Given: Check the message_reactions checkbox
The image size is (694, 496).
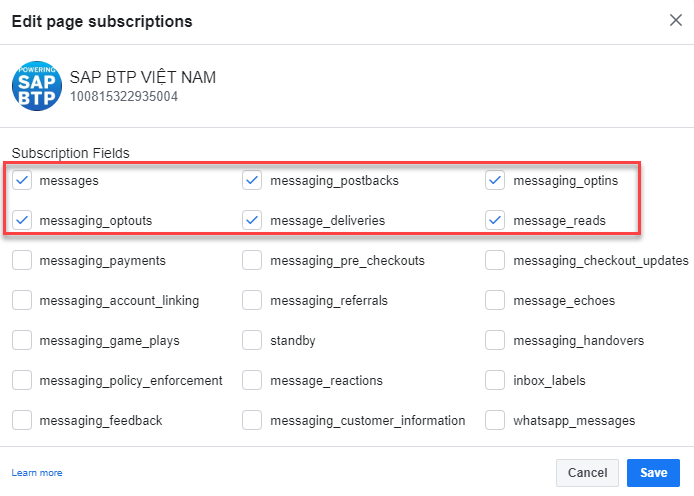Looking at the screenshot, I should pyautogui.click(x=252, y=381).
